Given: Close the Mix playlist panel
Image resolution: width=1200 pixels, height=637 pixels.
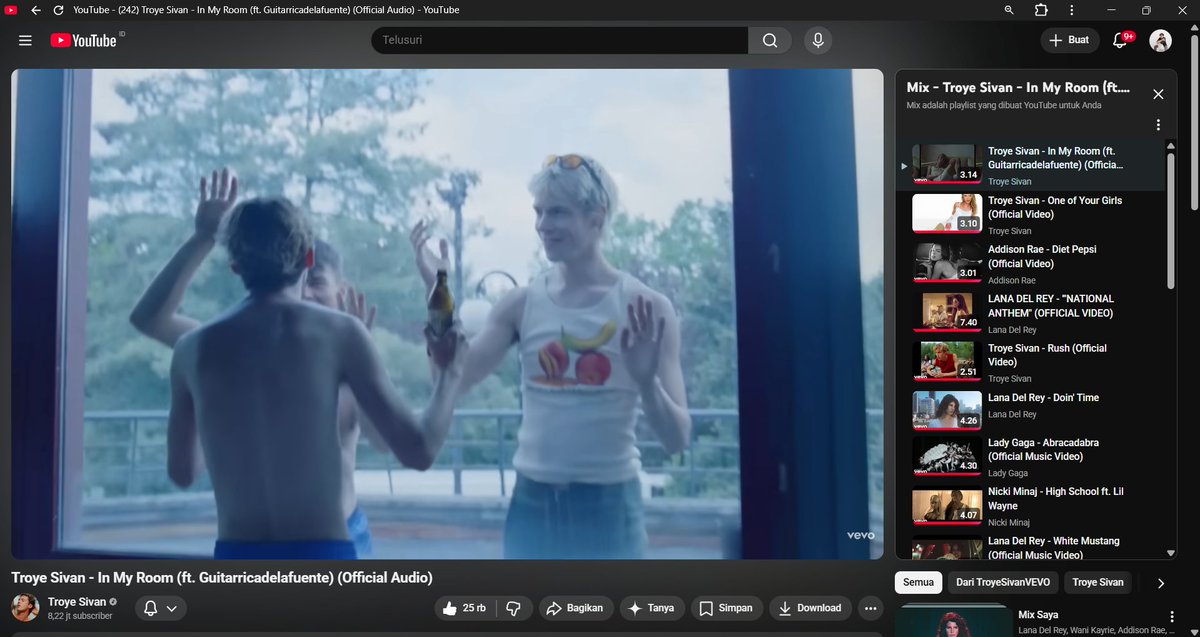Looking at the screenshot, I should 1158,94.
